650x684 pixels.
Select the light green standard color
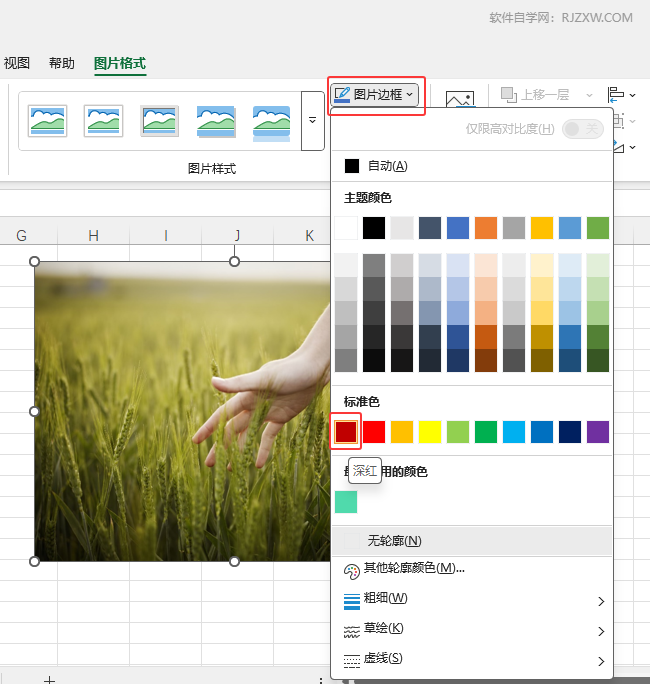(x=458, y=432)
